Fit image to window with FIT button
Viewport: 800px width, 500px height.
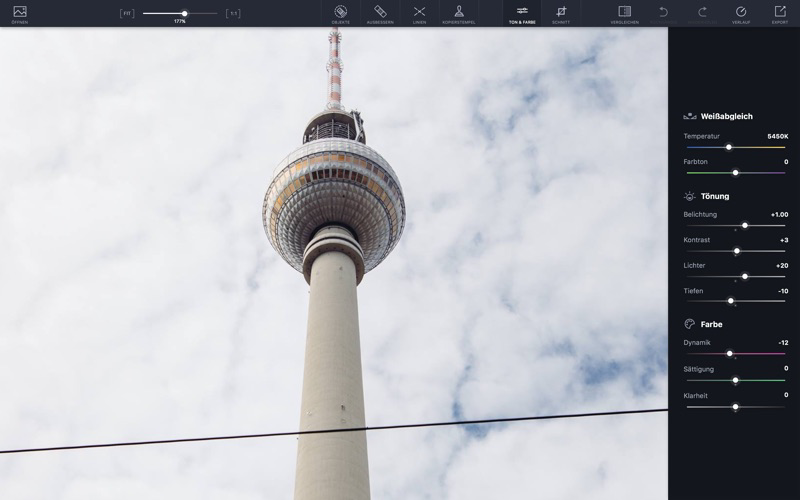click(127, 13)
